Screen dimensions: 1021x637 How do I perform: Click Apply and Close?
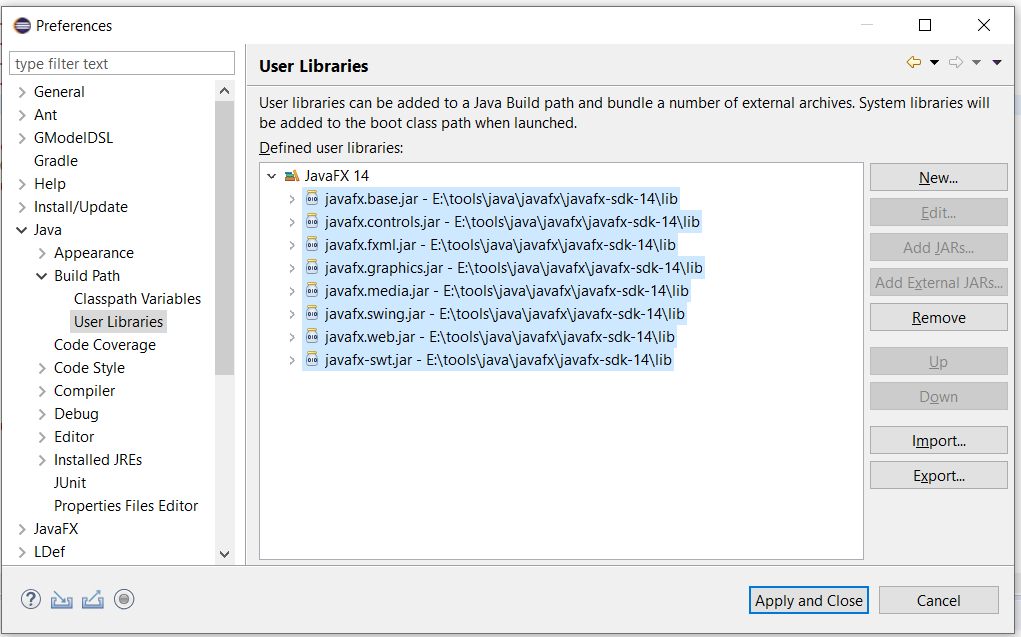coord(809,600)
